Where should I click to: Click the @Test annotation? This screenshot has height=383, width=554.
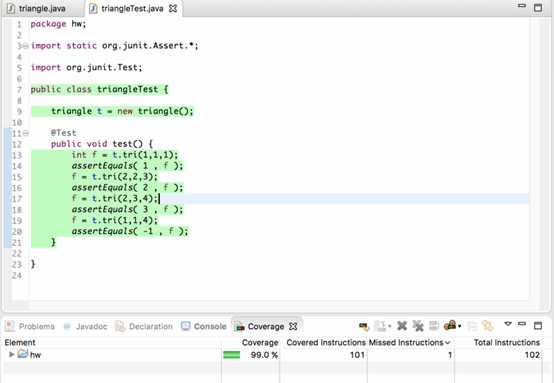pos(63,133)
